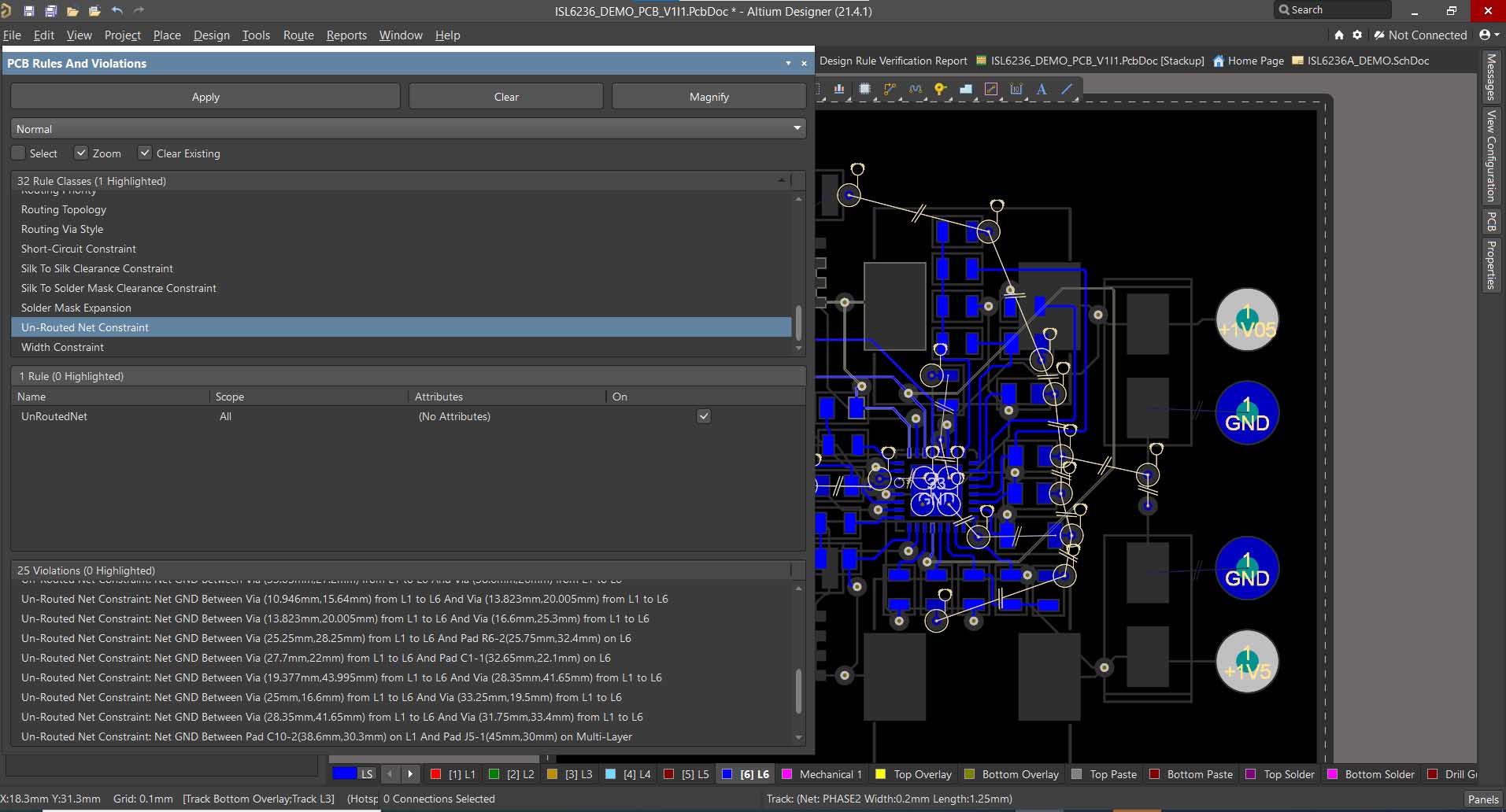The image size is (1506, 812).
Task: Open the settings gear icon
Action: (1357, 35)
